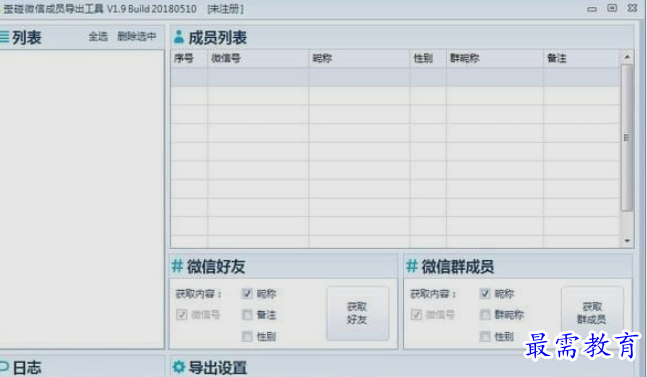Viewport: 647px width, 377px height.
Task: Click the member list person icon
Action: (179, 37)
